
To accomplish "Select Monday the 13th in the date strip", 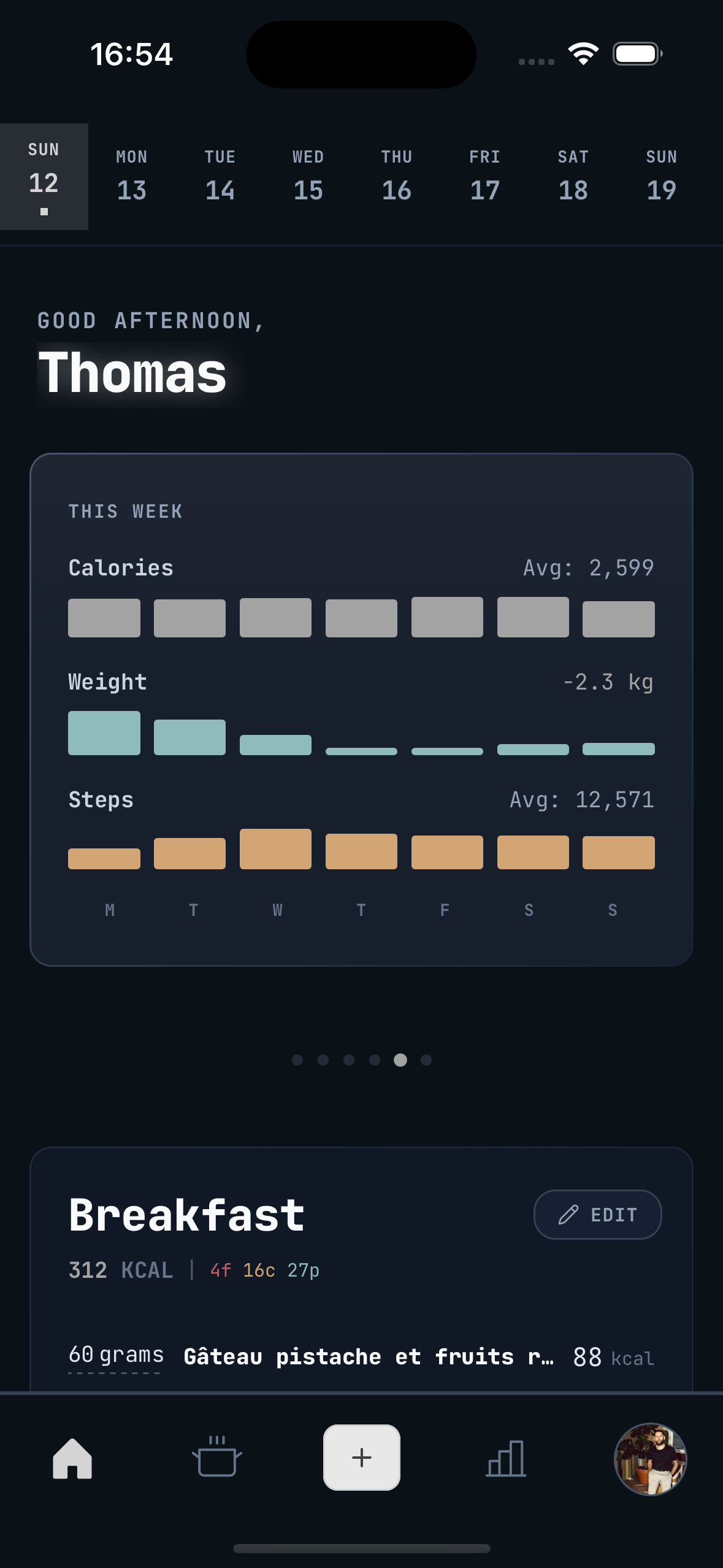I will point(131,176).
